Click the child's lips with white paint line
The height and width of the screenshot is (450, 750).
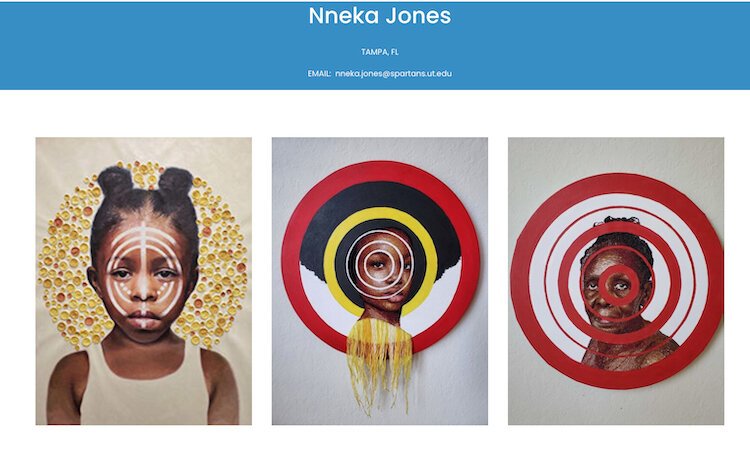(144, 319)
